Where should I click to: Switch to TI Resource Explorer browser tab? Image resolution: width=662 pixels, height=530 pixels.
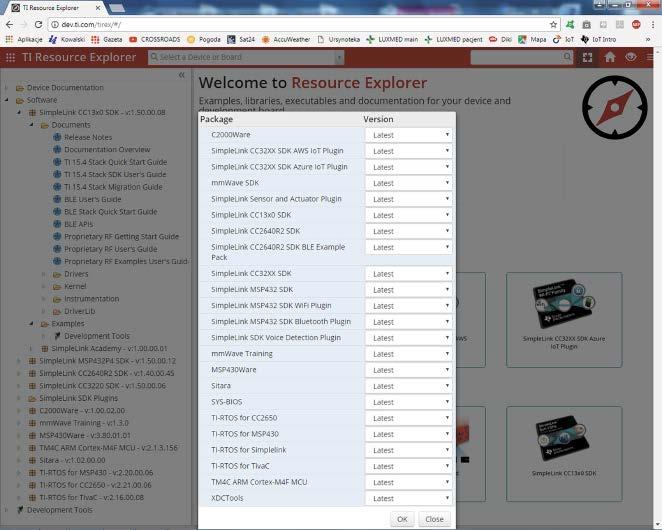[55, 8]
